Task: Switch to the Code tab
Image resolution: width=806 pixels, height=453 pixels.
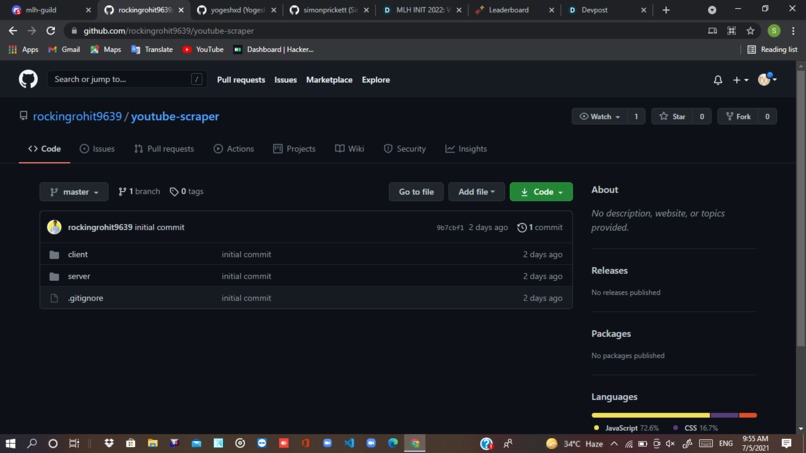Action: [x=44, y=149]
